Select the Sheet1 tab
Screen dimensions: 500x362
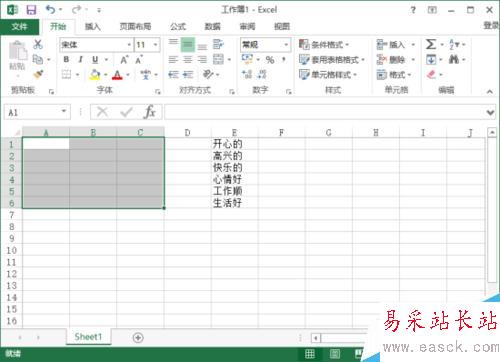(88, 337)
